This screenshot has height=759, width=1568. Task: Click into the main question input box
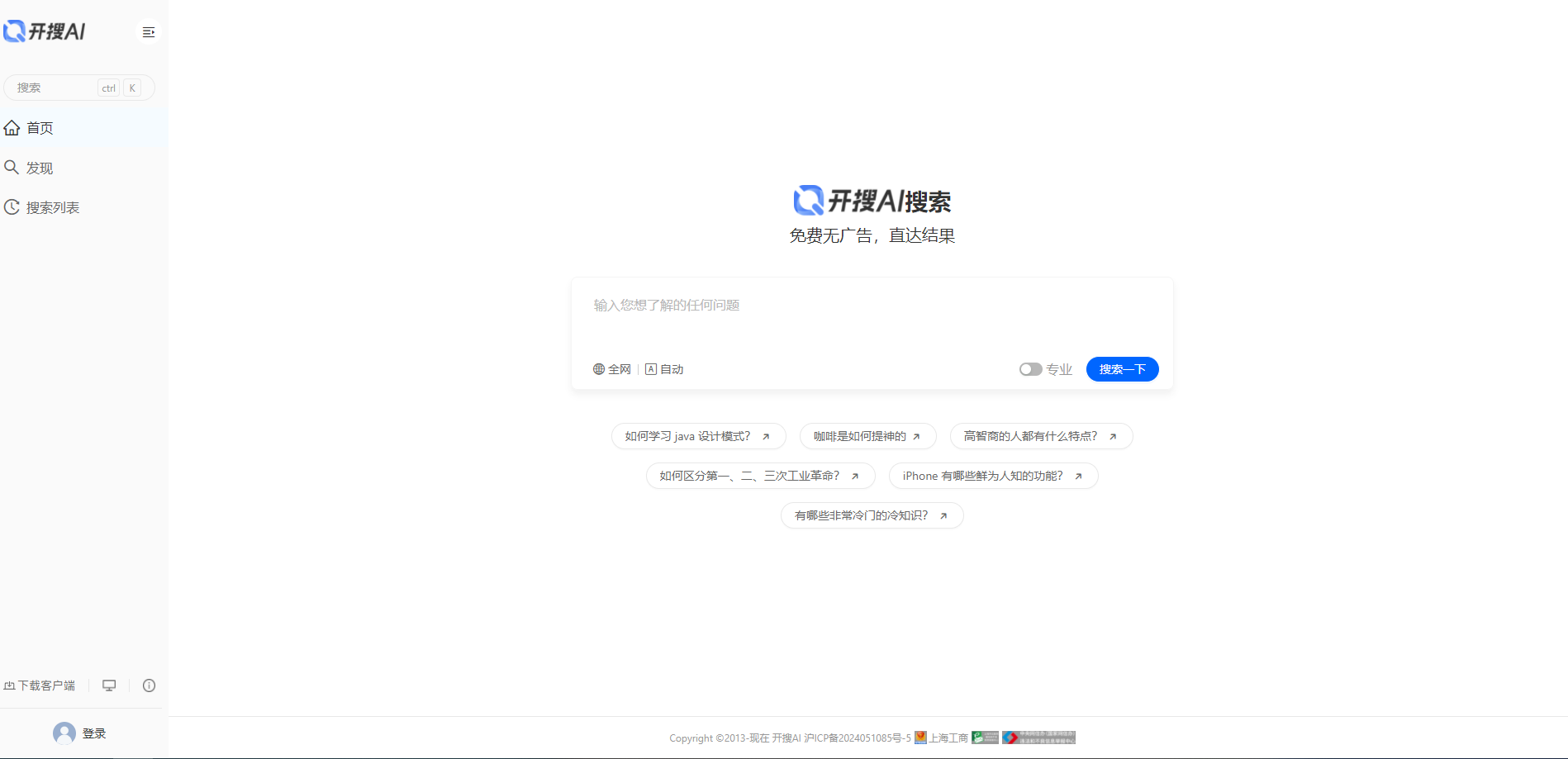(x=872, y=318)
